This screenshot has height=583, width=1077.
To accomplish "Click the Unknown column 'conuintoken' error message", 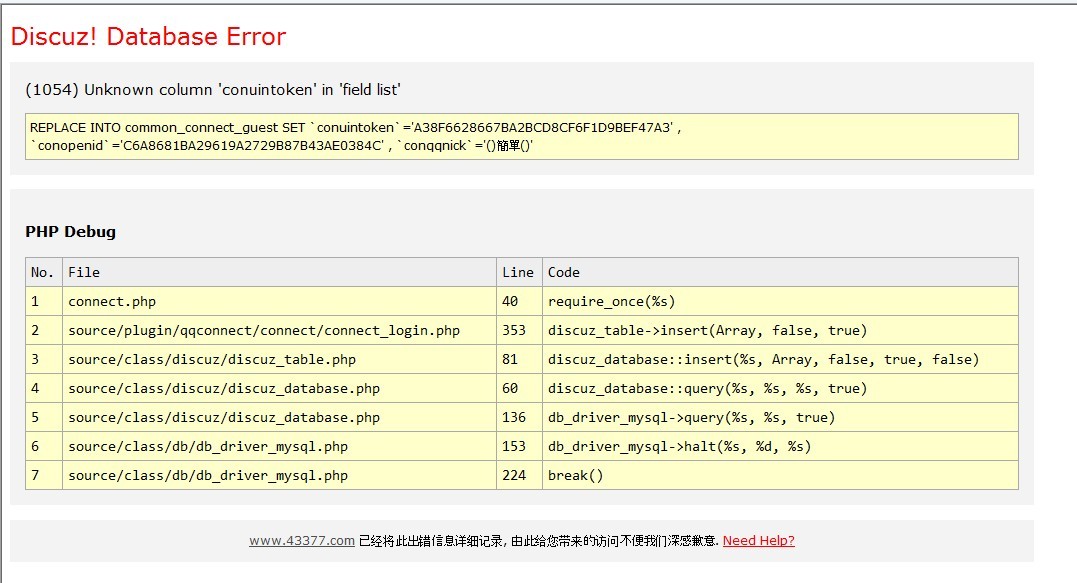I will [x=212, y=90].
